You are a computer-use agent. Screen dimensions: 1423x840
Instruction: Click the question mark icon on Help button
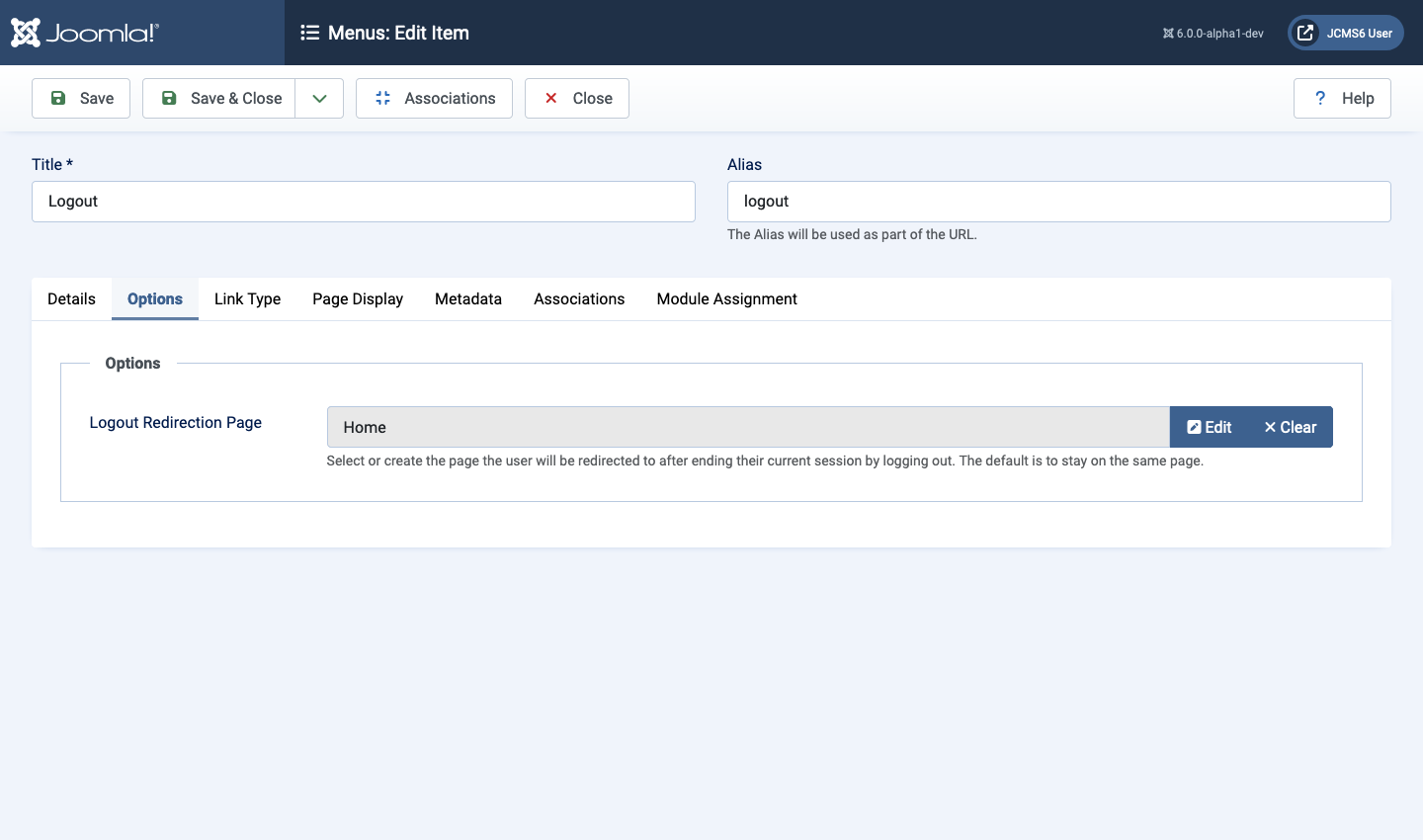[x=1319, y=98]
